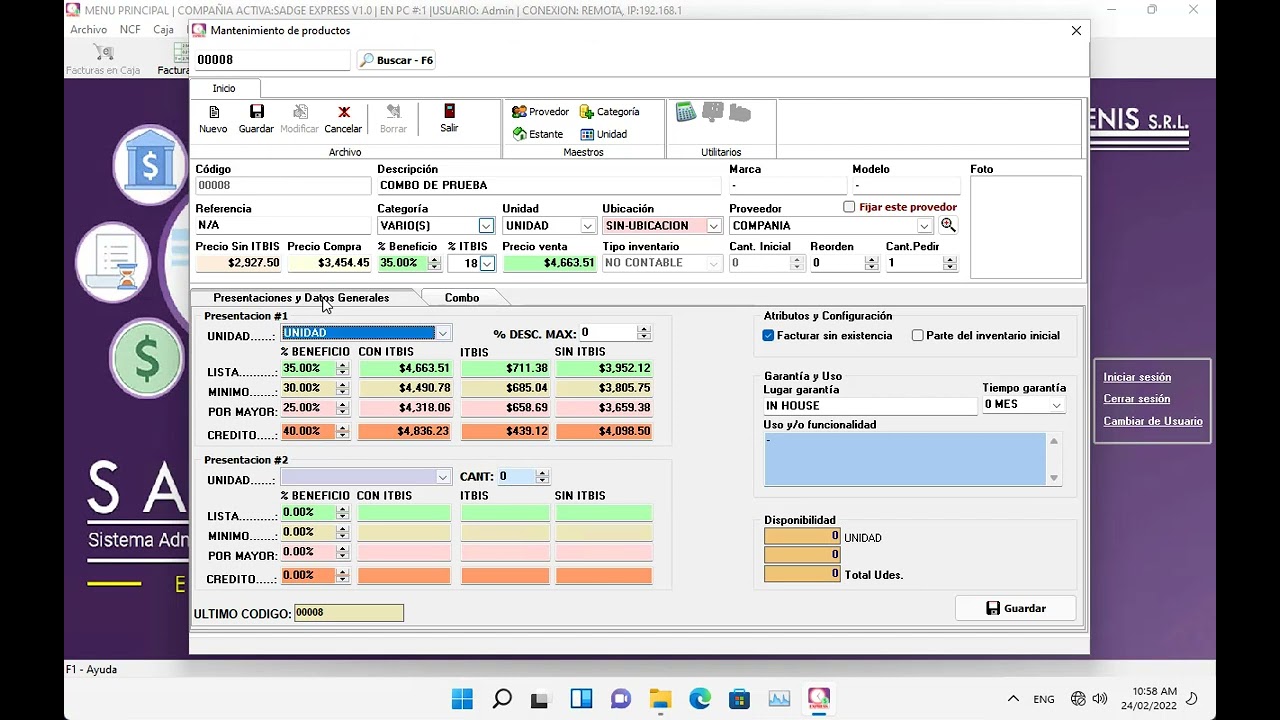Open File Explorer from the taskbar
Screen dimensions: 1280x720
(x=660, y=698)
